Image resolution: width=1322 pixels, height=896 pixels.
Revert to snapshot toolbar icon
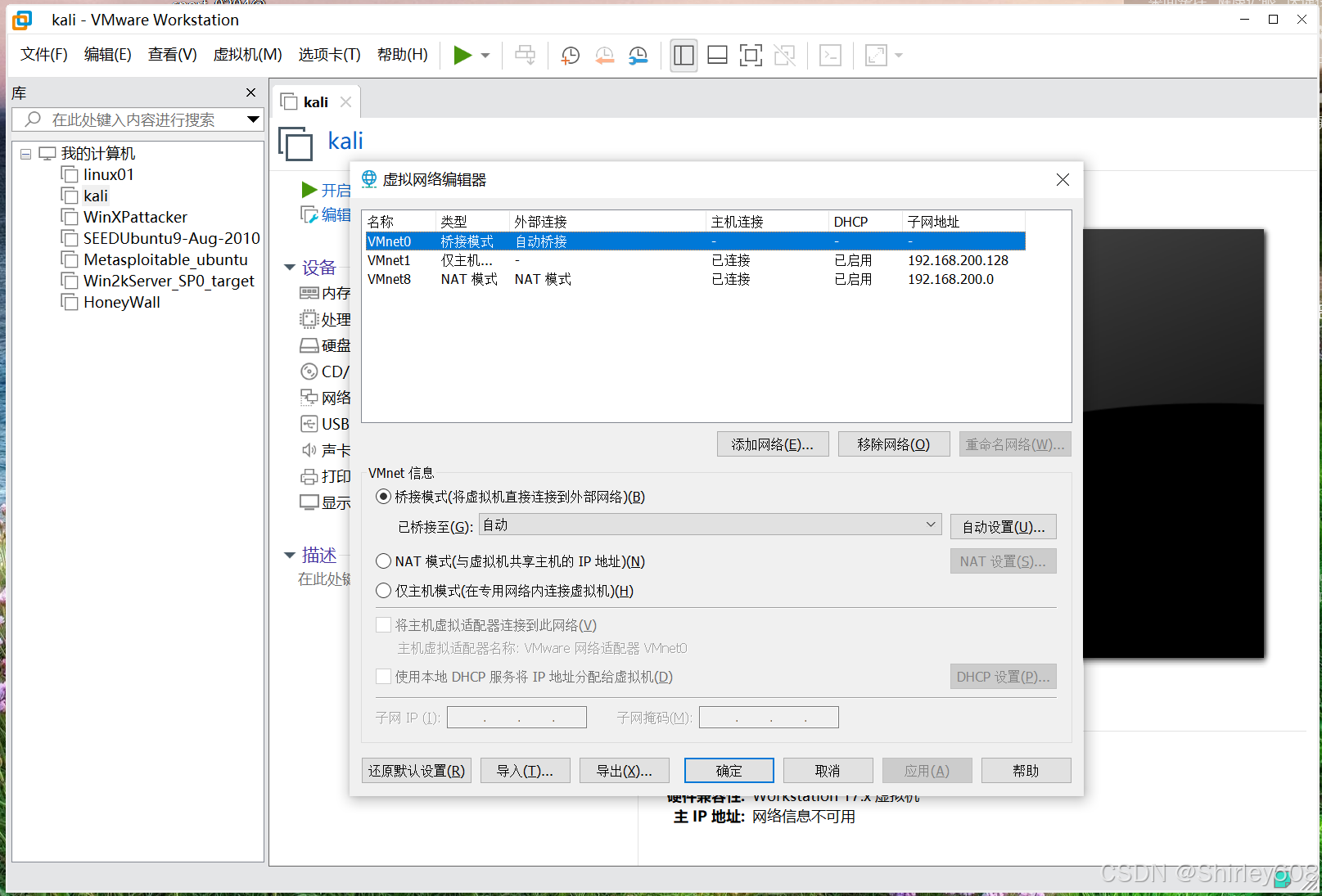point(604,55)
